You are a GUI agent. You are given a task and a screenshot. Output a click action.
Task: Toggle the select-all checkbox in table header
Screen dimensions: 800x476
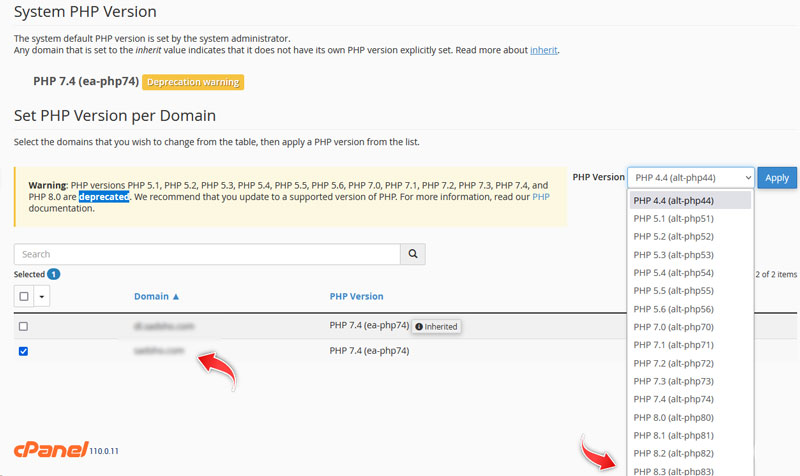tap(23, 296)
